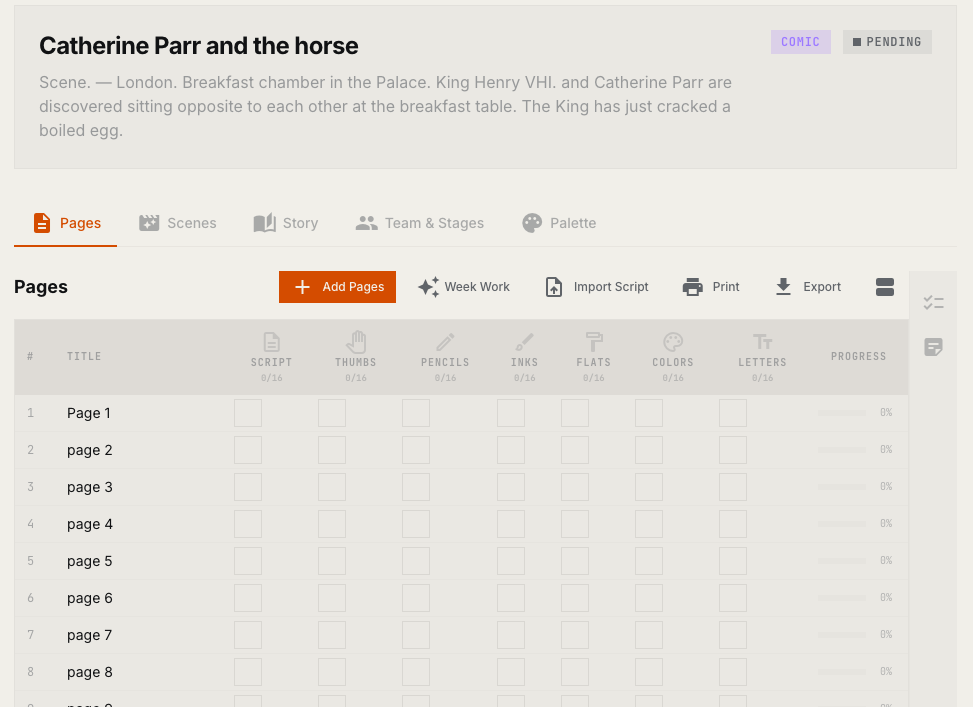The height and width of the screenshot is (707, 973).
Task: Check Inks box for page 4
Action: point(511,524)
